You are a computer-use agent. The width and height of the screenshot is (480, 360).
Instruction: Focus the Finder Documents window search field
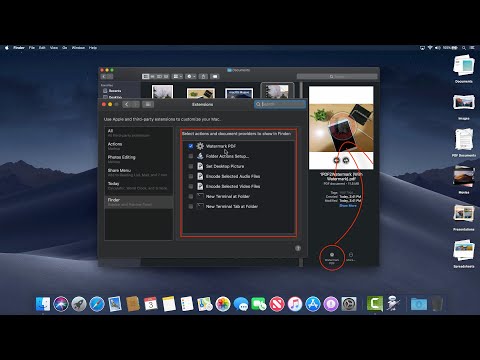point(337,76)
